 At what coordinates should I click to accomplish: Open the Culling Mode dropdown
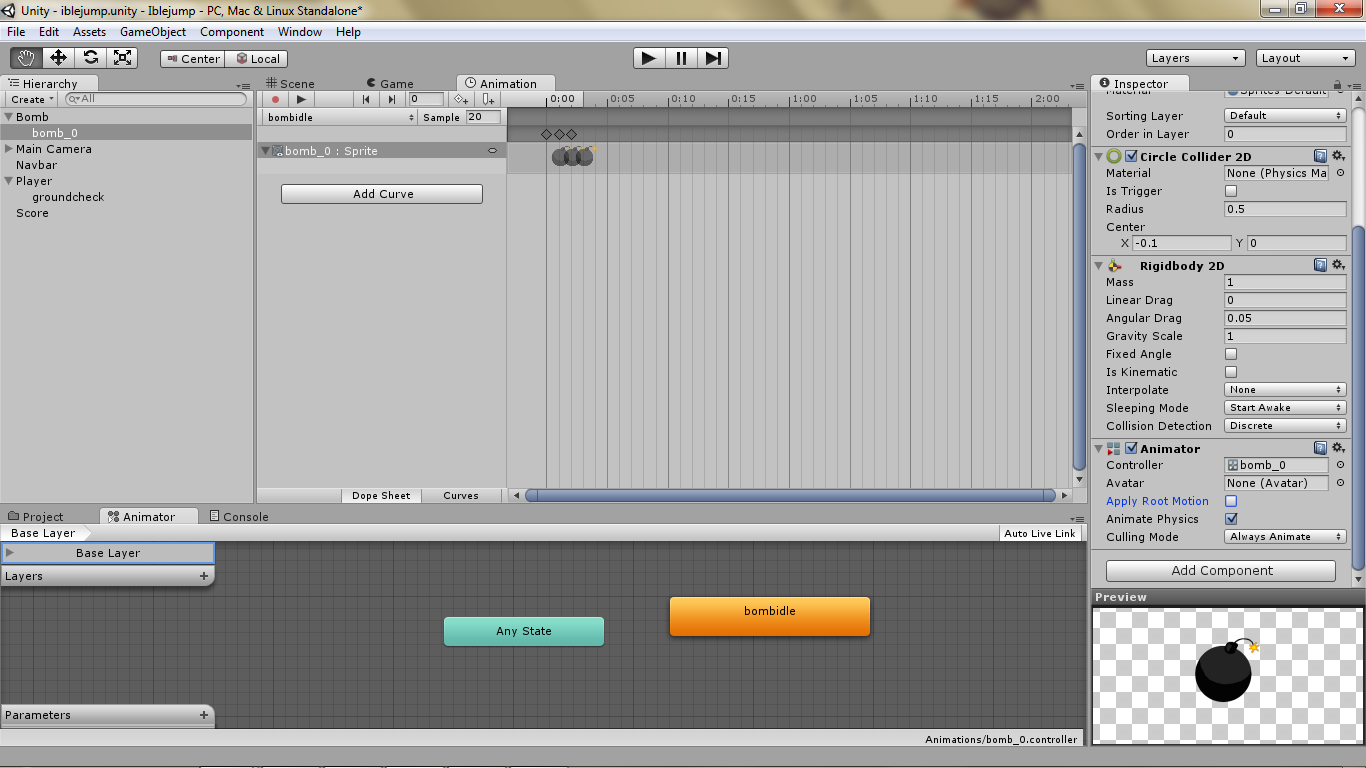1284,537
